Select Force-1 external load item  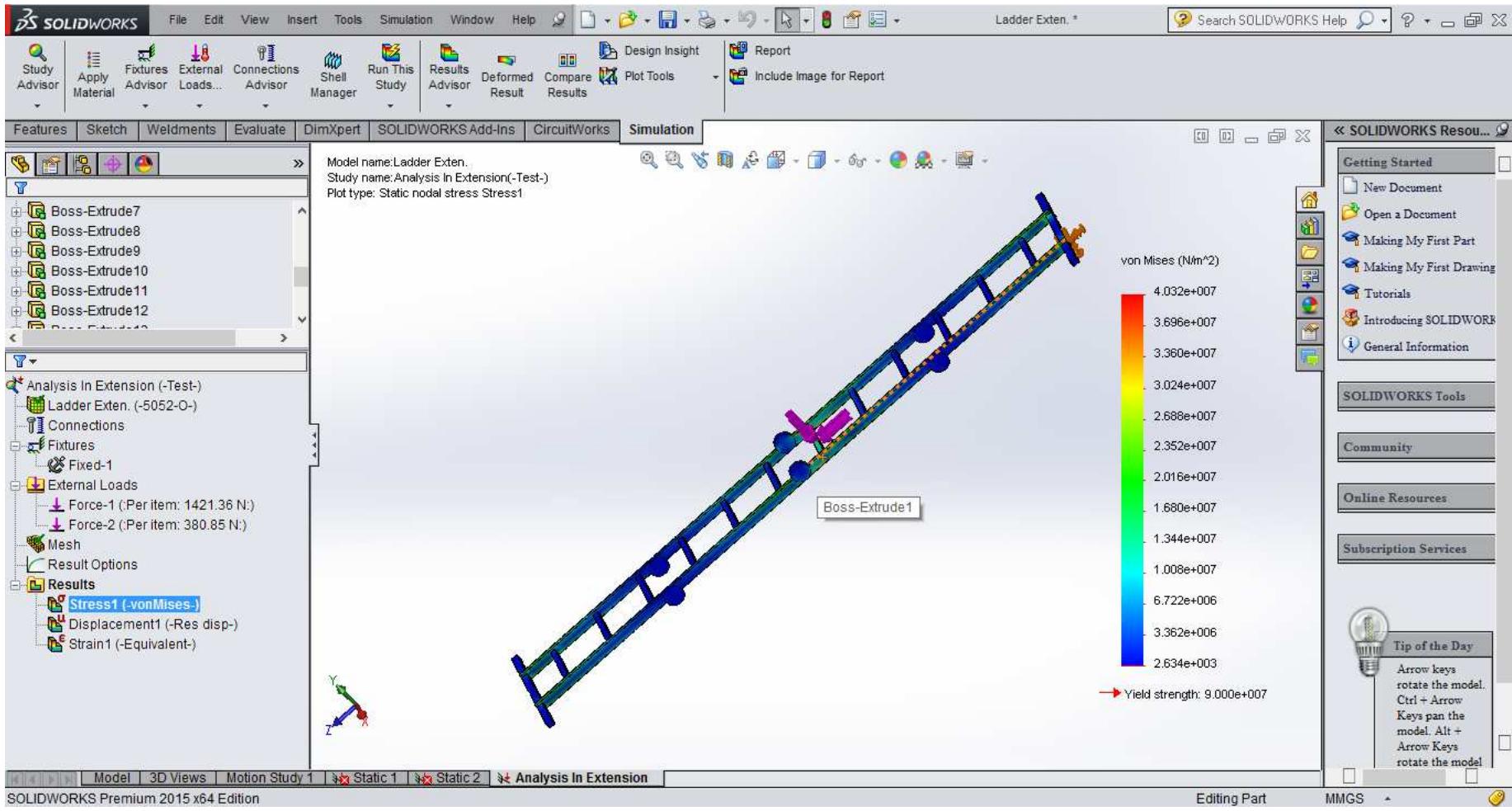click(x=161, y=505)
